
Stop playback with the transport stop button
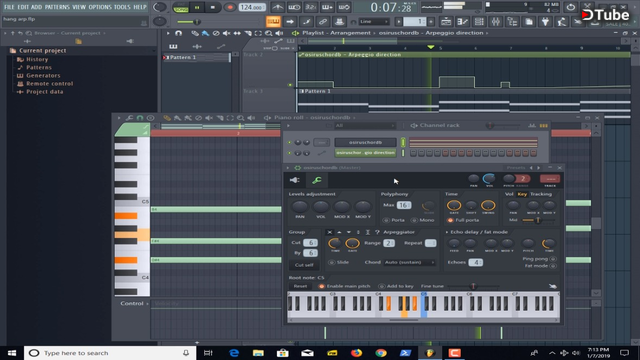[212, 7]
